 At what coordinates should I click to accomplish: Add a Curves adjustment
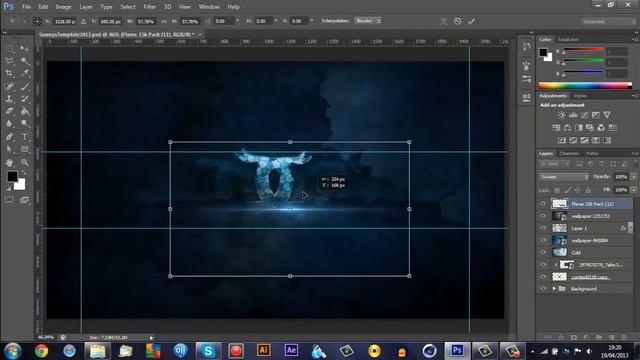(x=584, y=115)
